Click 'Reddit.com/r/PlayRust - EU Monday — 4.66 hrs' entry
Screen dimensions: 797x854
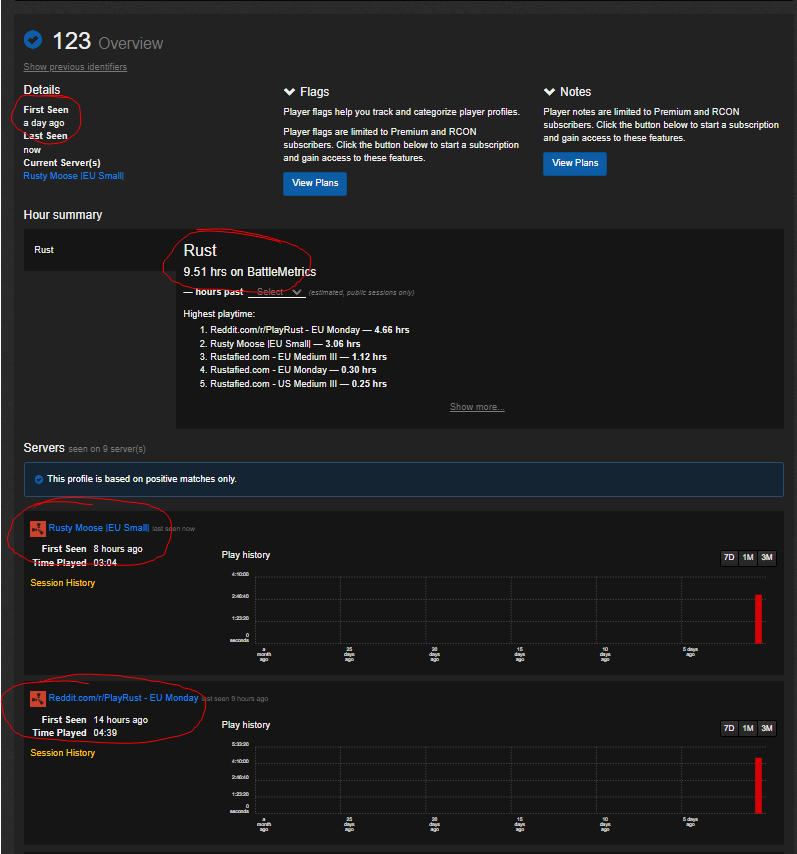pyautogui.click(x=309, y=330)
